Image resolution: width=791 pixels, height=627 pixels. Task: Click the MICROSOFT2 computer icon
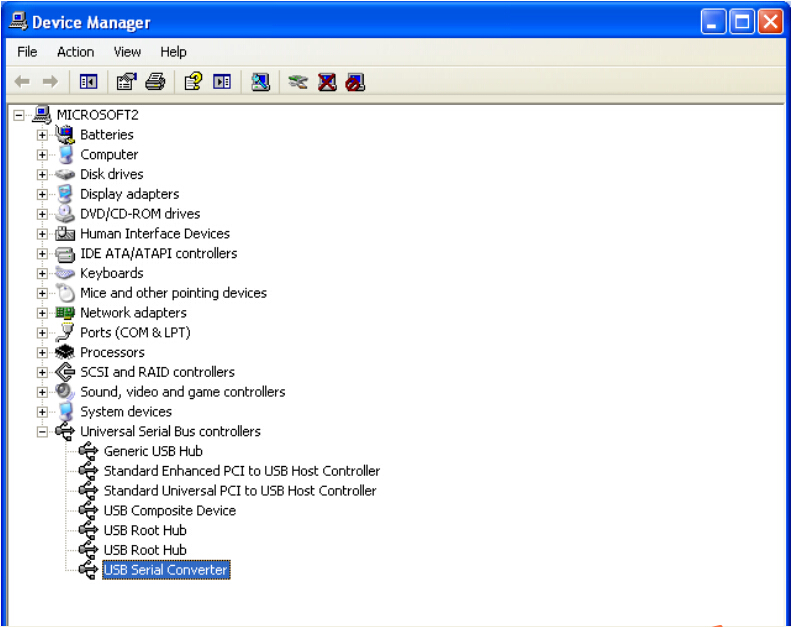pyautogui.click(x=41, y=115)
